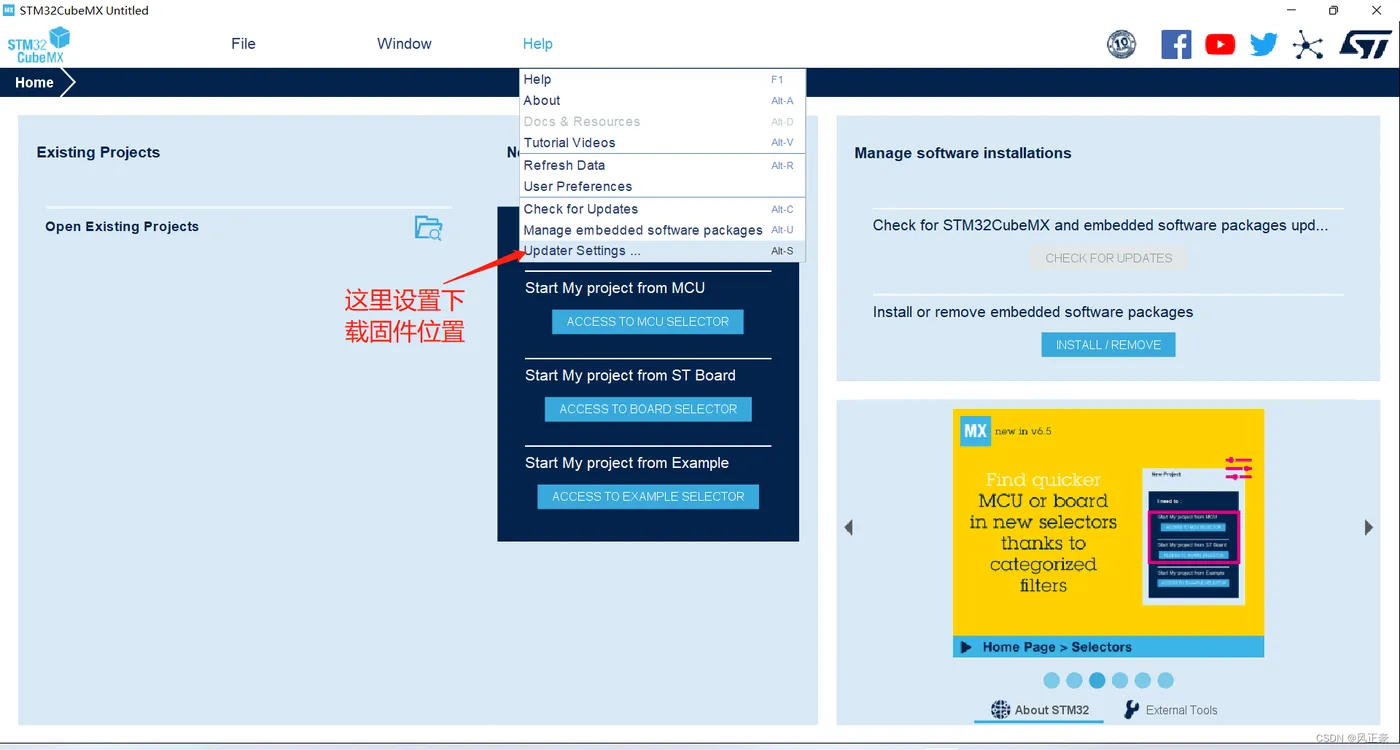Click the Home breadcrumb
Screen dimensions: 1400x750
pyautogui.click(x=34, y=83)
